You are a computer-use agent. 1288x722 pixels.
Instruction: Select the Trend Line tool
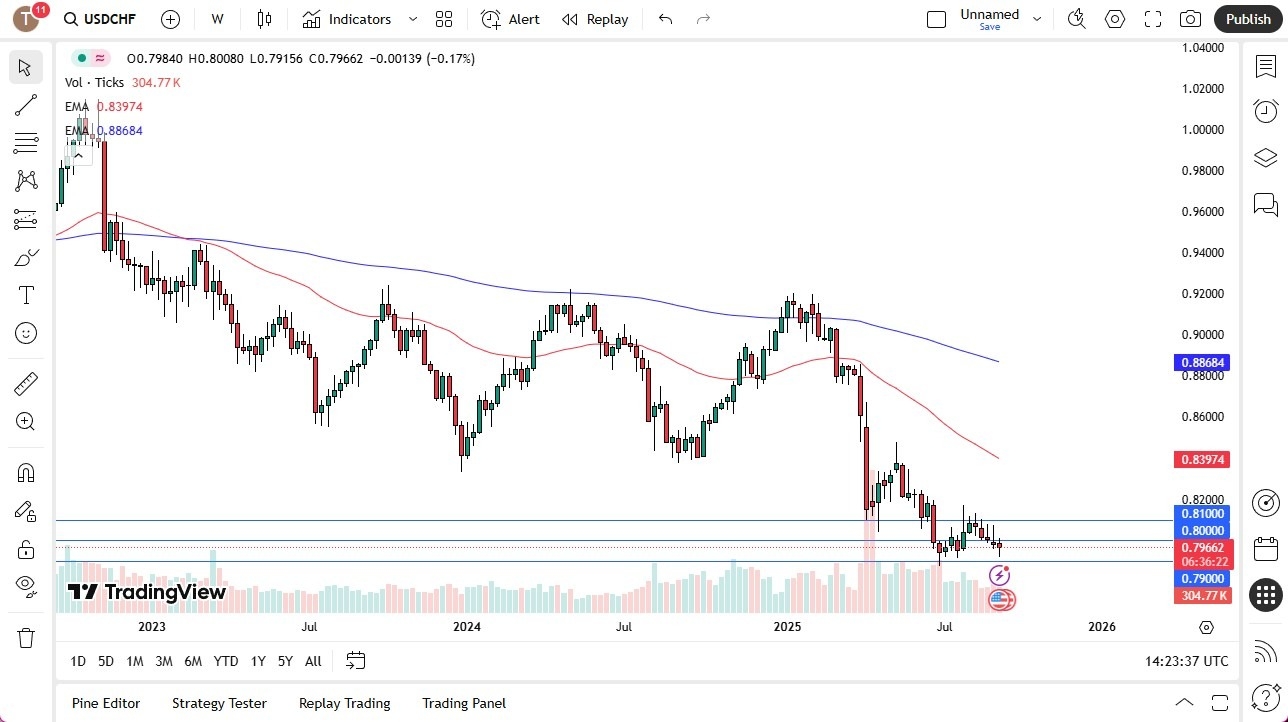[x=25, y=105]
